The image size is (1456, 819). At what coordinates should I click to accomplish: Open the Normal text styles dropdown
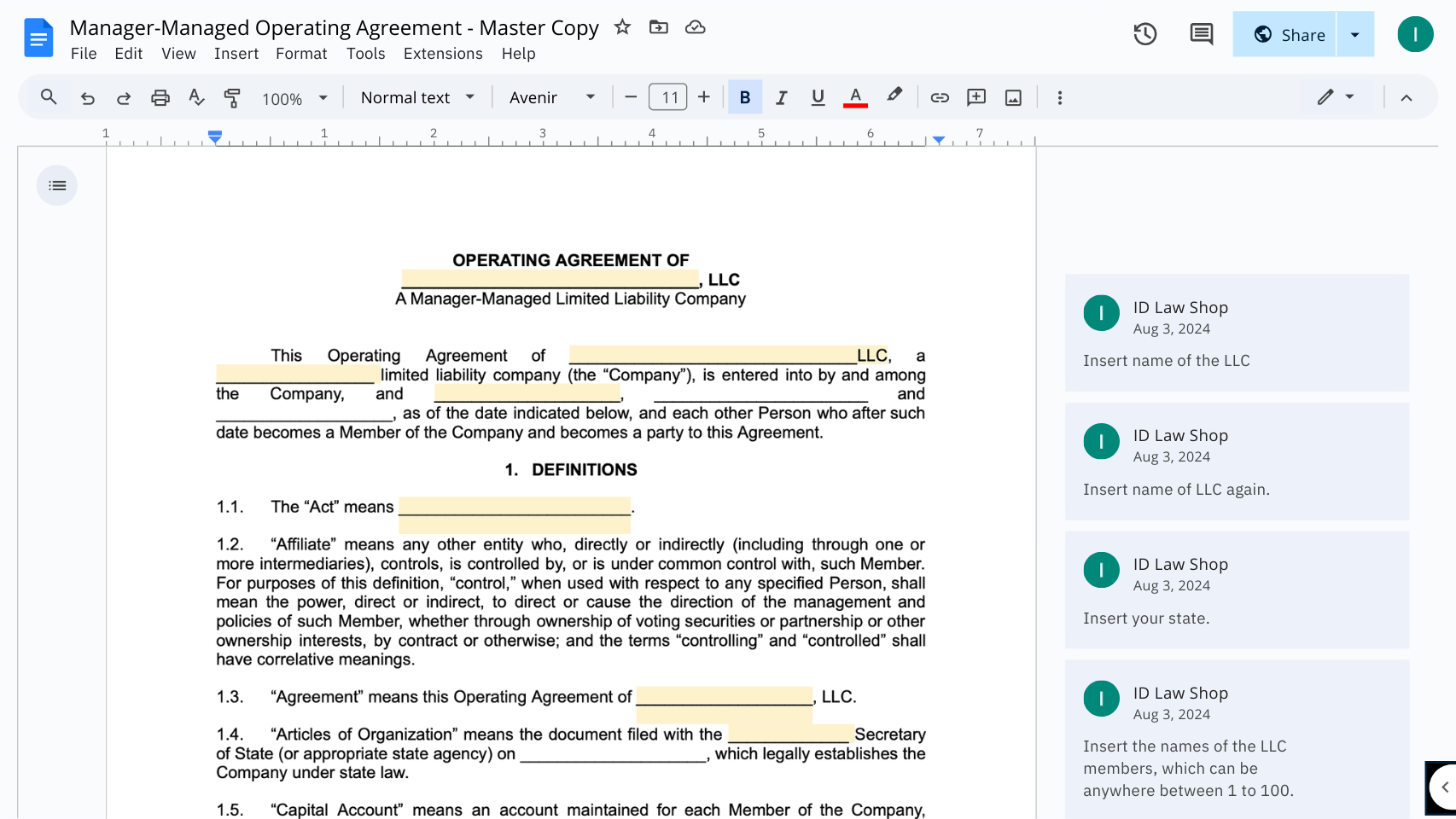click(x=417, y=97)
